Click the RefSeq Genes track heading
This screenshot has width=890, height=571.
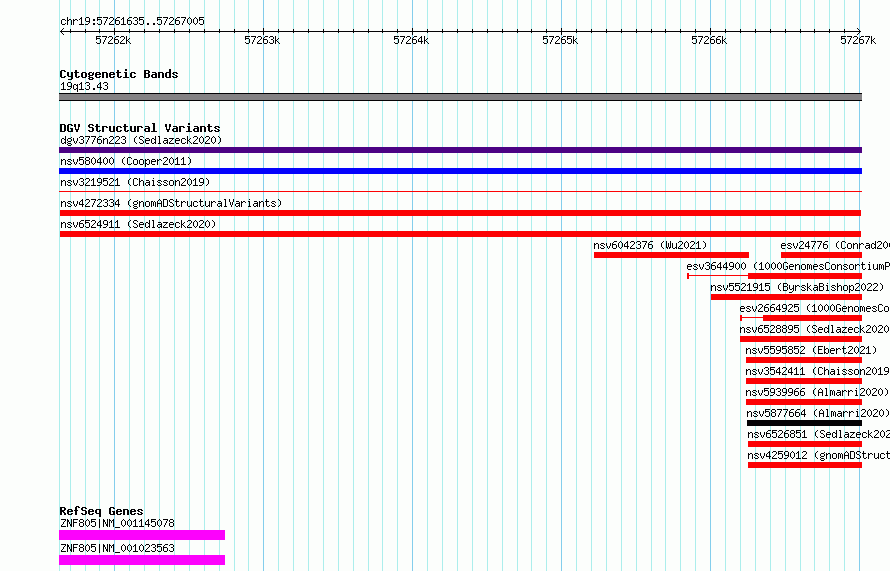(x=101, y=511)
